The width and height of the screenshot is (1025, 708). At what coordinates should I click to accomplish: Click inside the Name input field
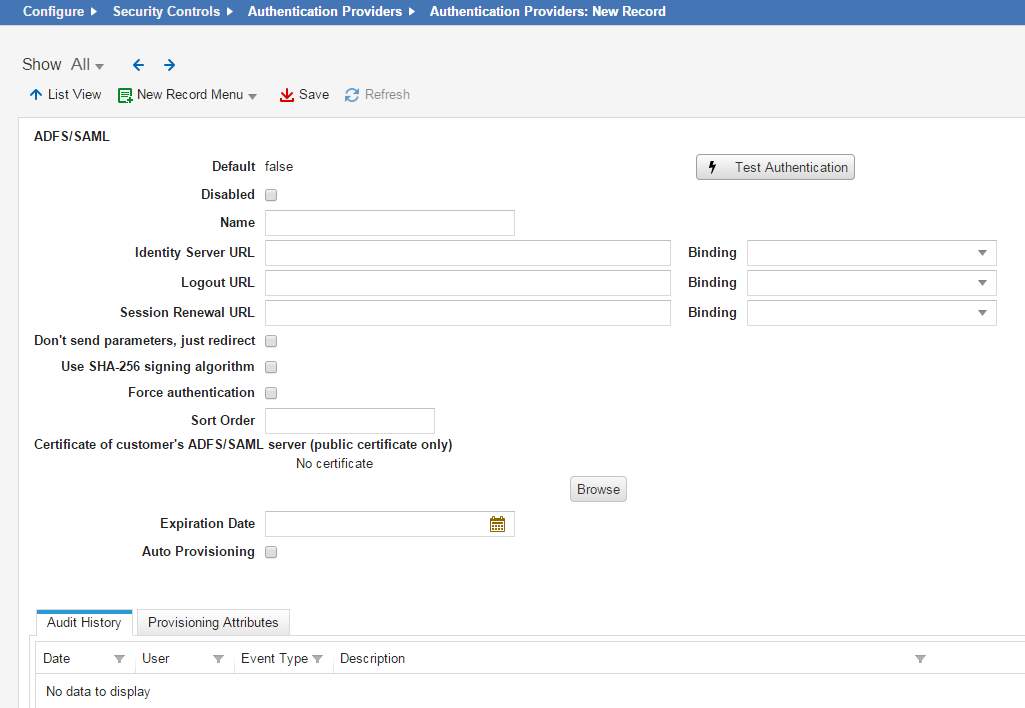click(389, 222)
